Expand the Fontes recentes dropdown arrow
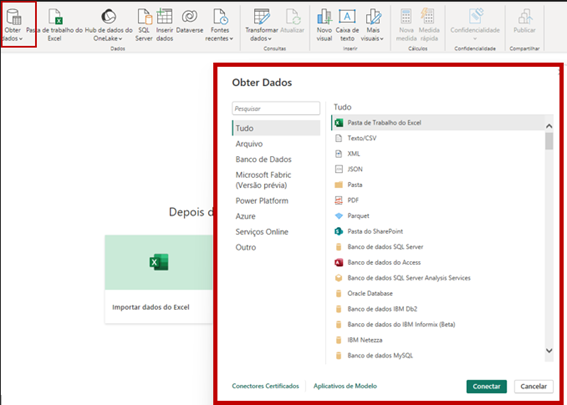This screenshot has width=567, height=405. (231, 39)
